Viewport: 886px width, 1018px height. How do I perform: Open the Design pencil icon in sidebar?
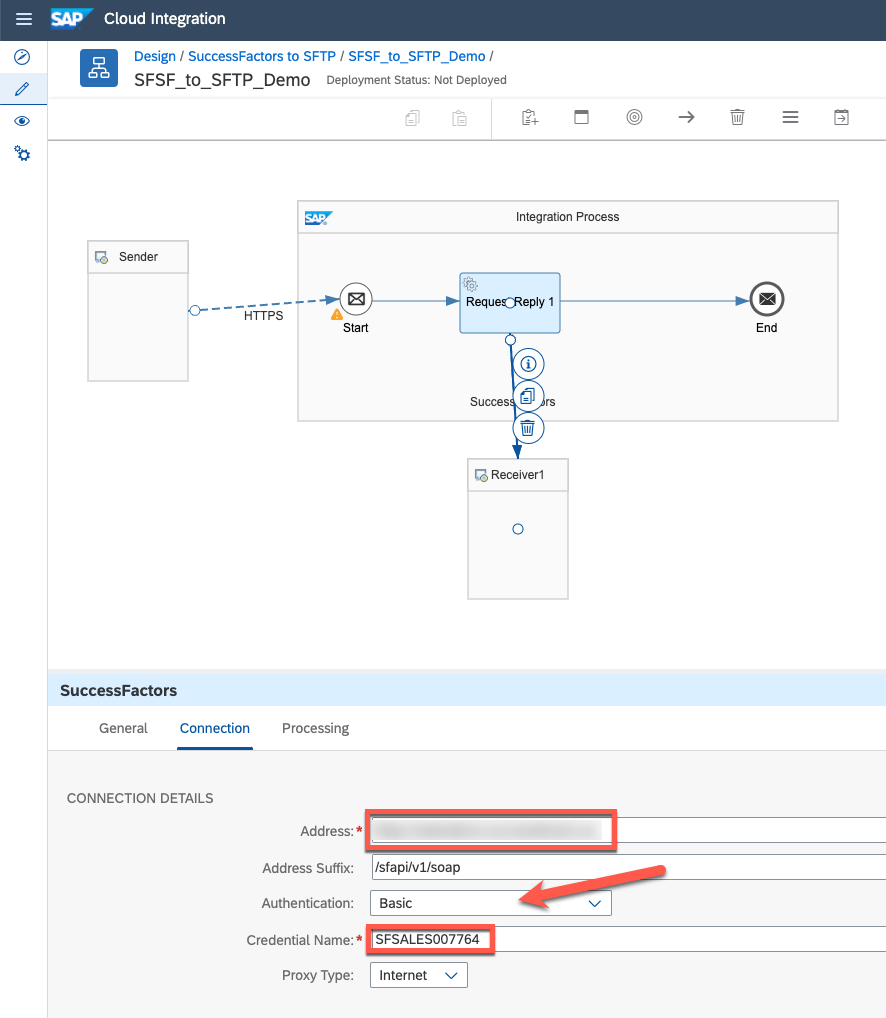click(22, 89)
